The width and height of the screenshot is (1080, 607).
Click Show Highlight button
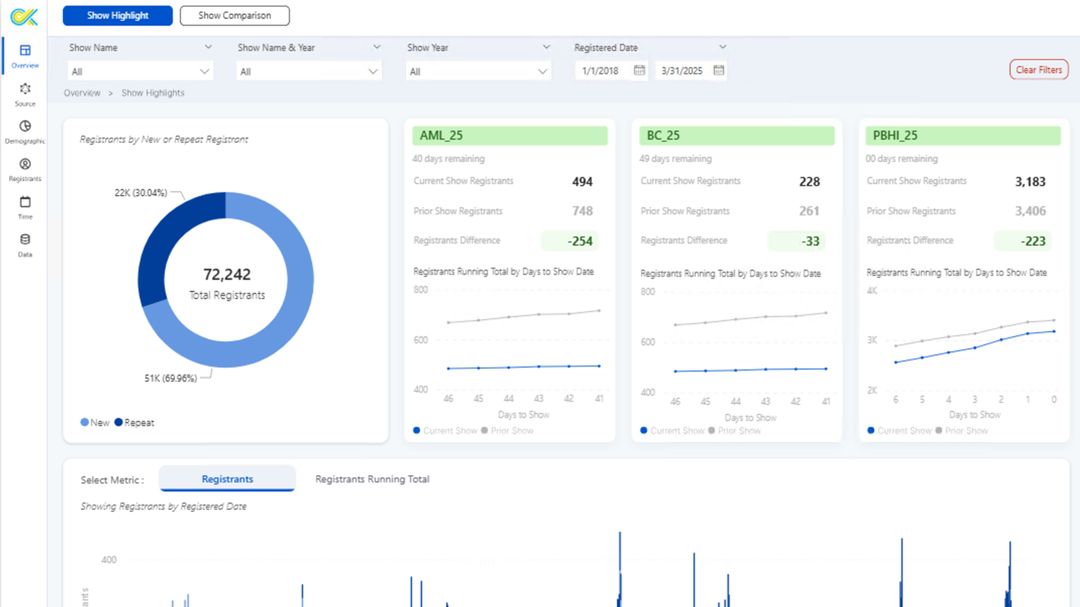[x=117, y=15]
